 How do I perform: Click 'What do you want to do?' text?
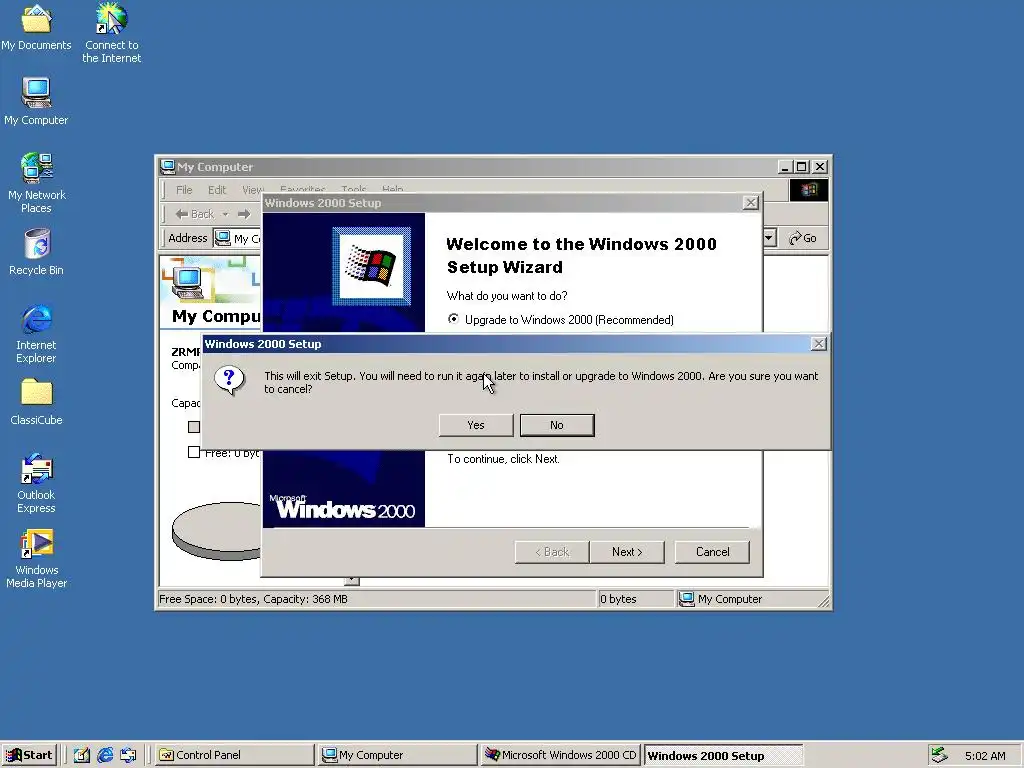point(507,296)
